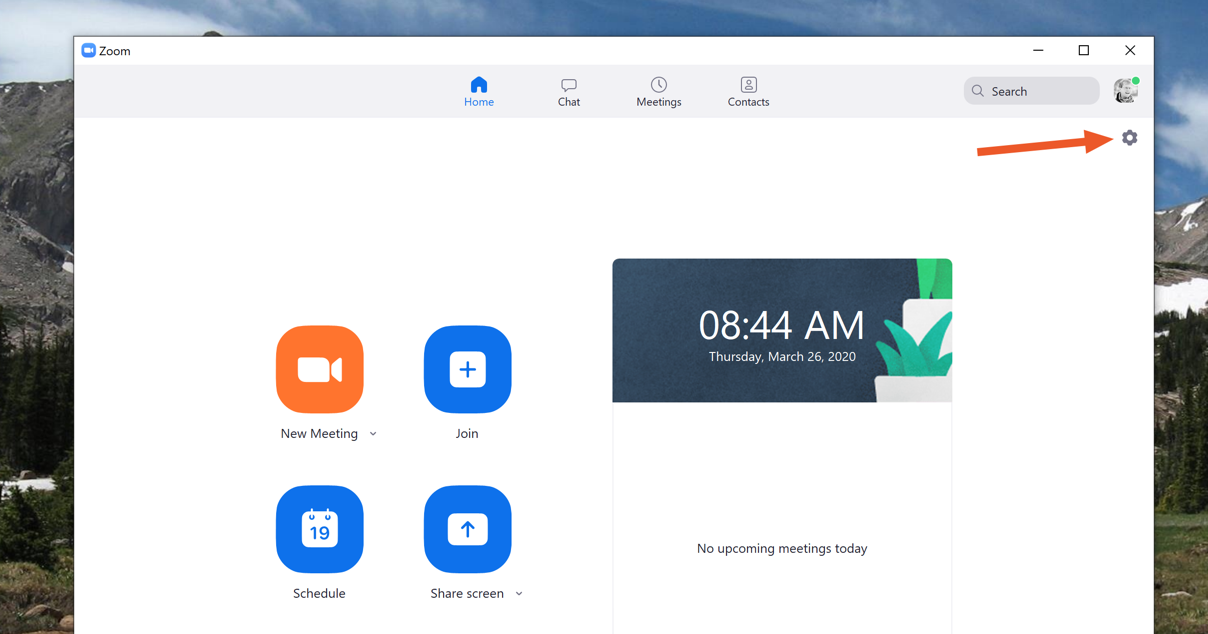Click the blue Join plus icon
Viewport: 1208px width, 634px height.
click(x=467, y=370)
